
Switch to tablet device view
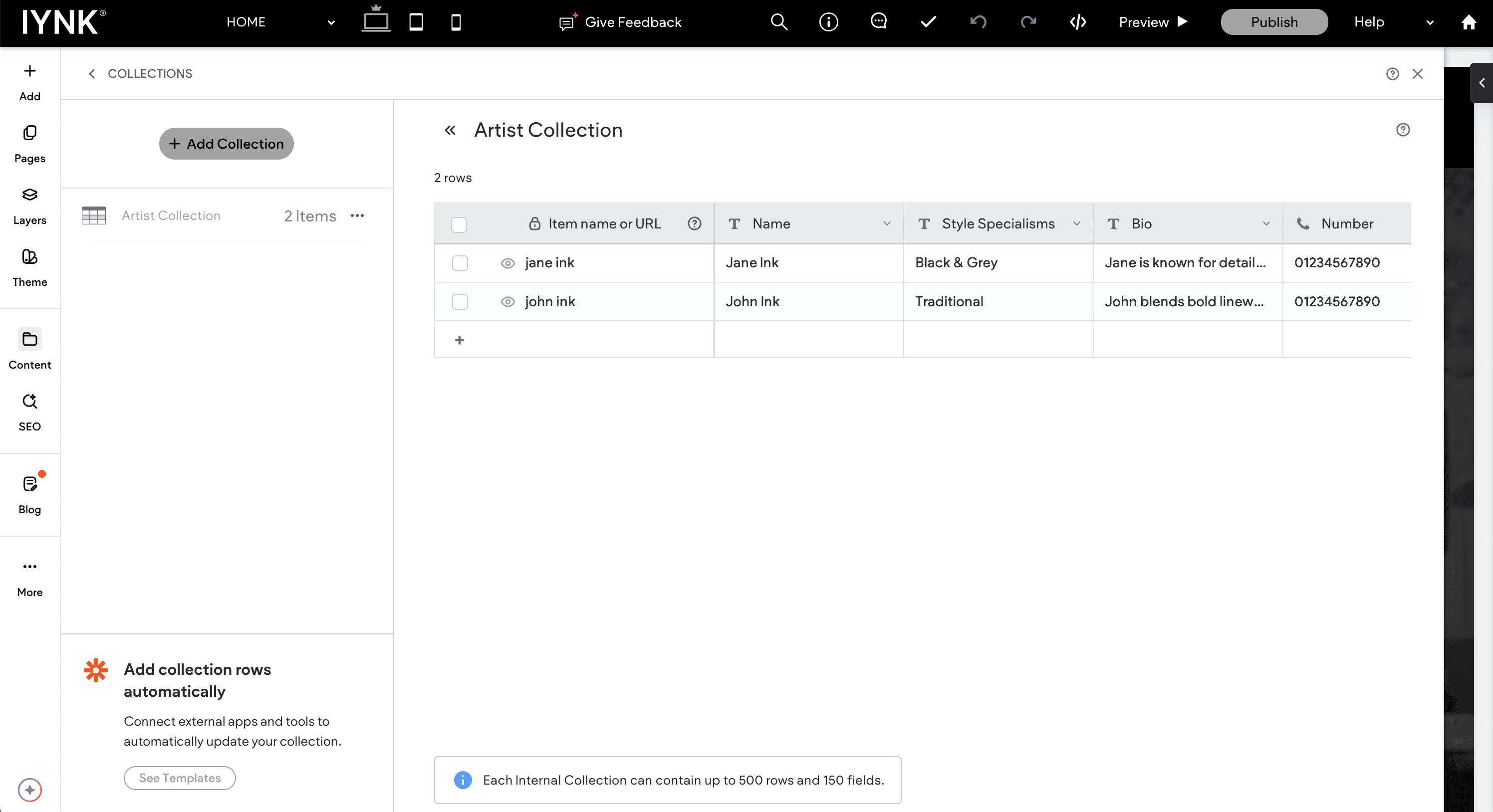pos(416,22)
